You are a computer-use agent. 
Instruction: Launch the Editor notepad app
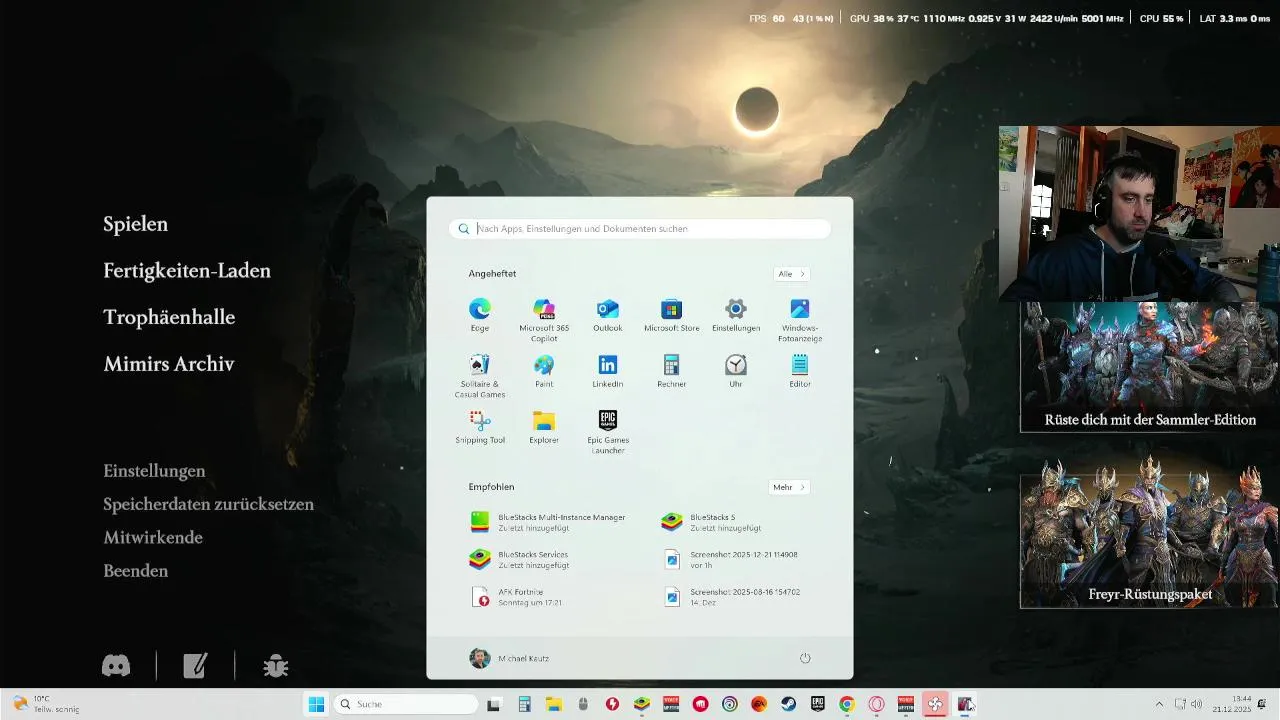pyautogui.click(x=800, y=371)
